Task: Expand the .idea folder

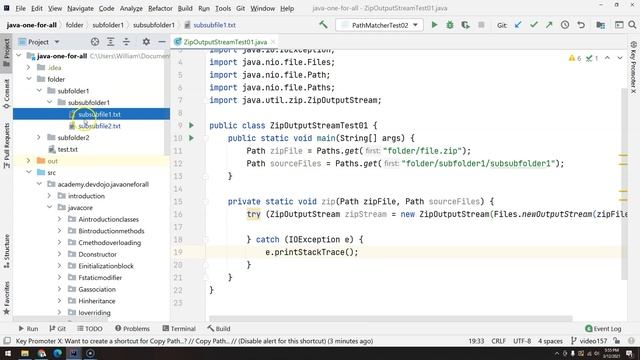Action: pos(29,67)
